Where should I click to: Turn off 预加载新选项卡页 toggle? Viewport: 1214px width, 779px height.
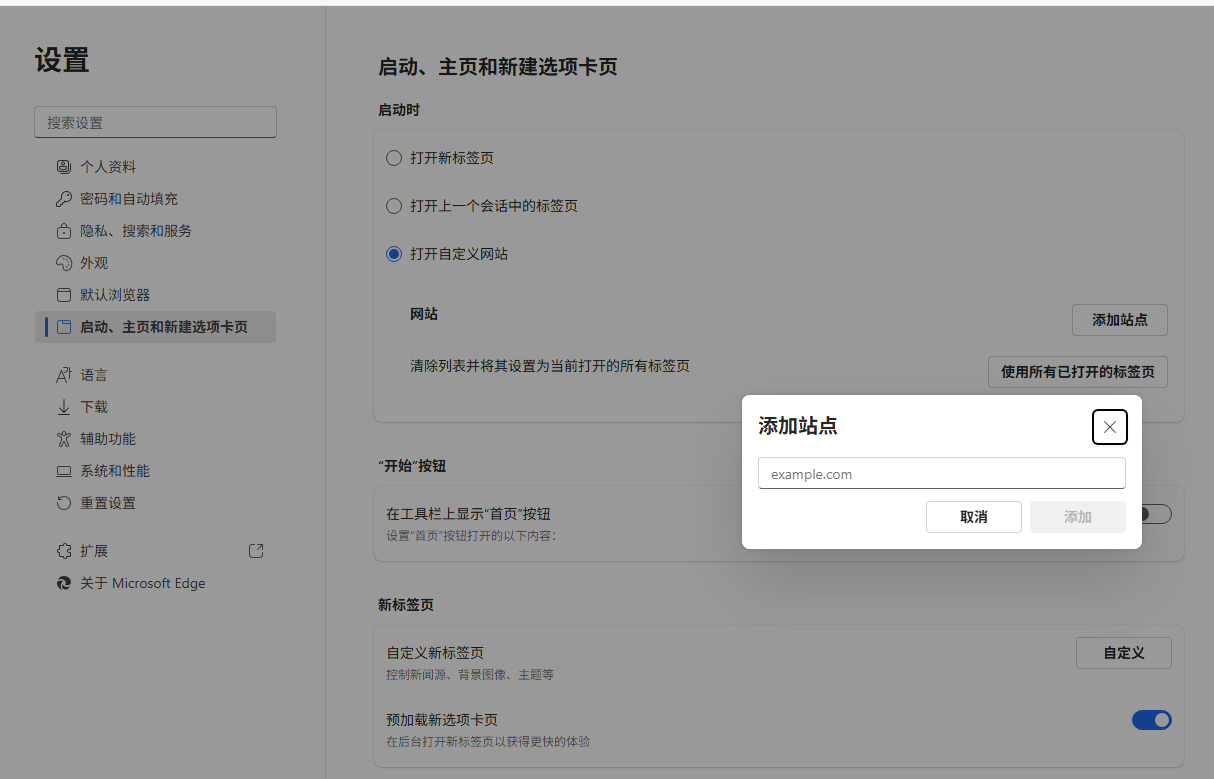1152,720
